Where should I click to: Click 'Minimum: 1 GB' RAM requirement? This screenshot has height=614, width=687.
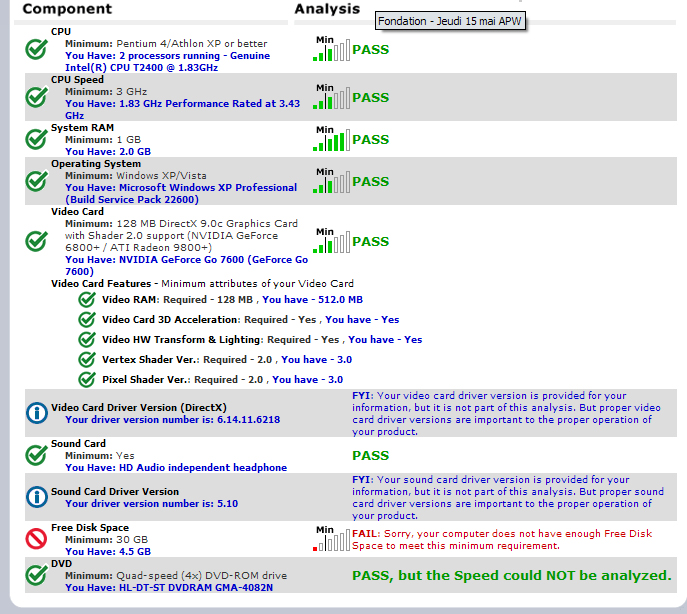(103, 140)
